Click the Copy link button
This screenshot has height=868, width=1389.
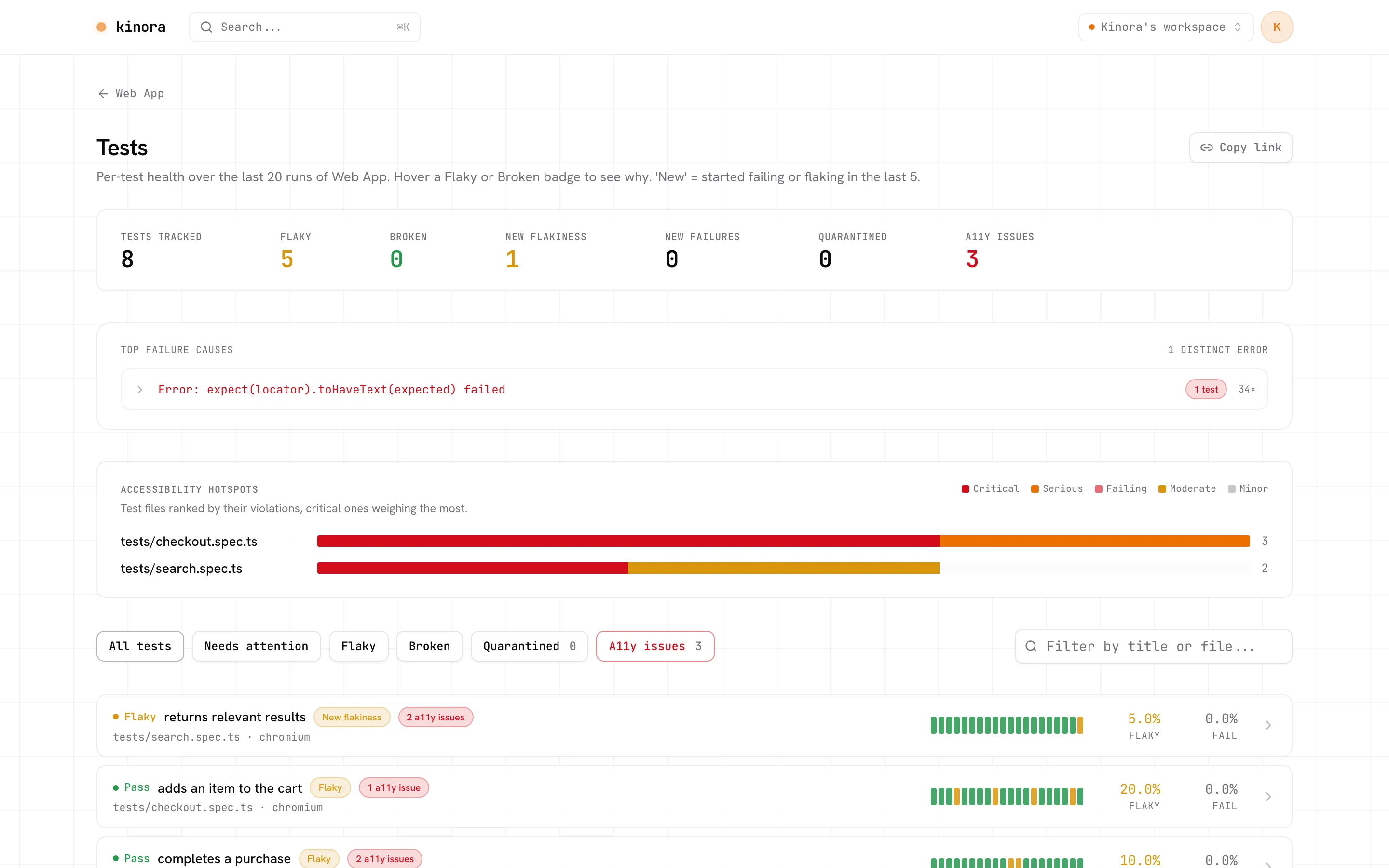(x=1240, y=148)
